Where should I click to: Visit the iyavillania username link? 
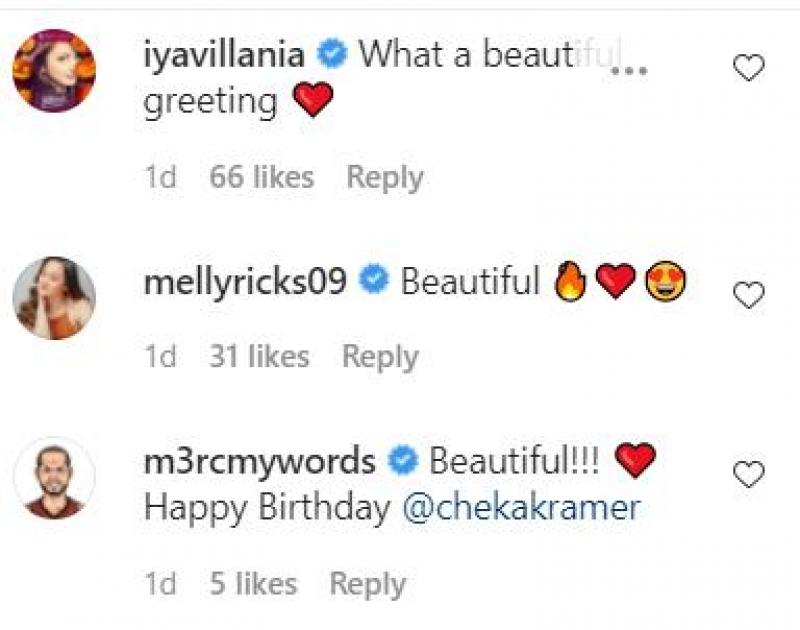coord(225,55)
